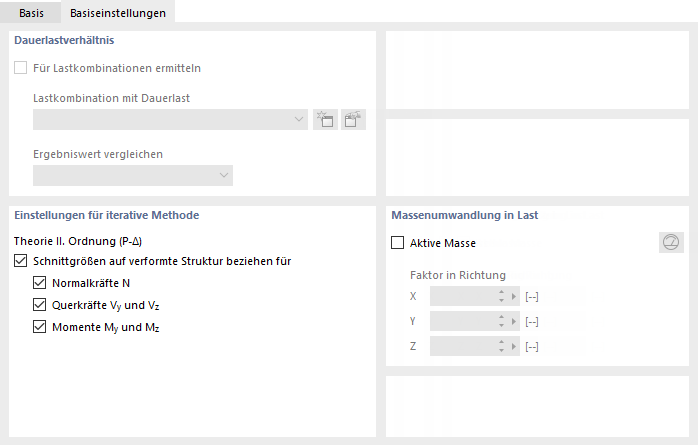
Task: Click the X direction factor field
Action: [x=462, y=296]
